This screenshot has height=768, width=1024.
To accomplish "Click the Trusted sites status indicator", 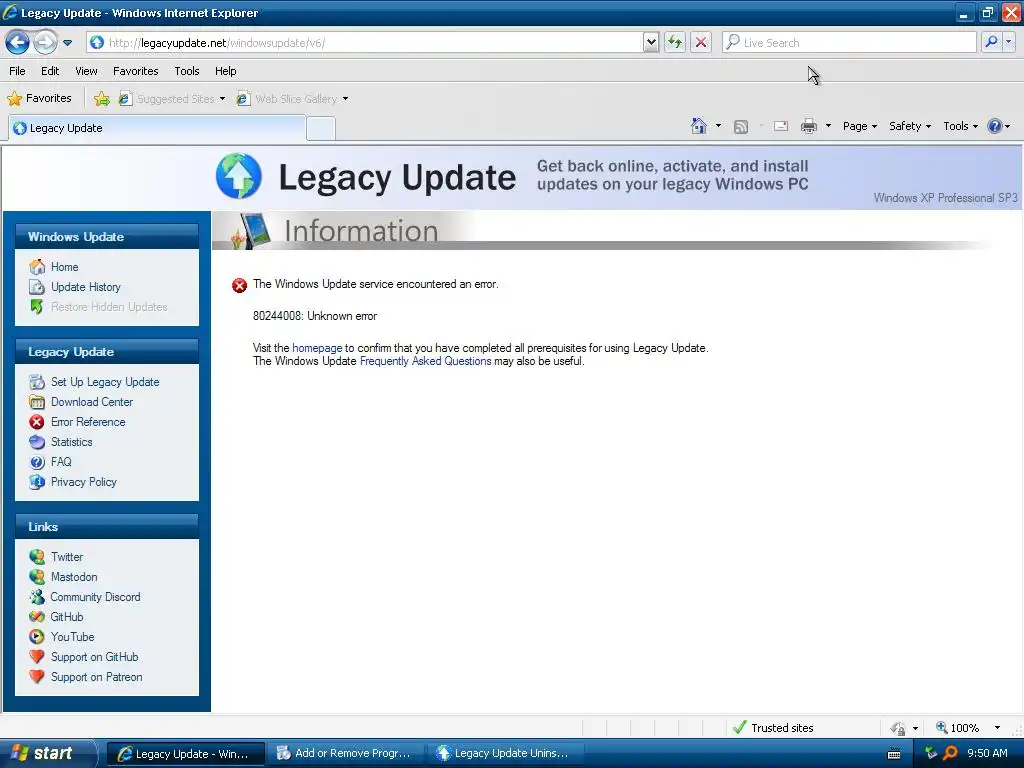I will coord(773,728).
